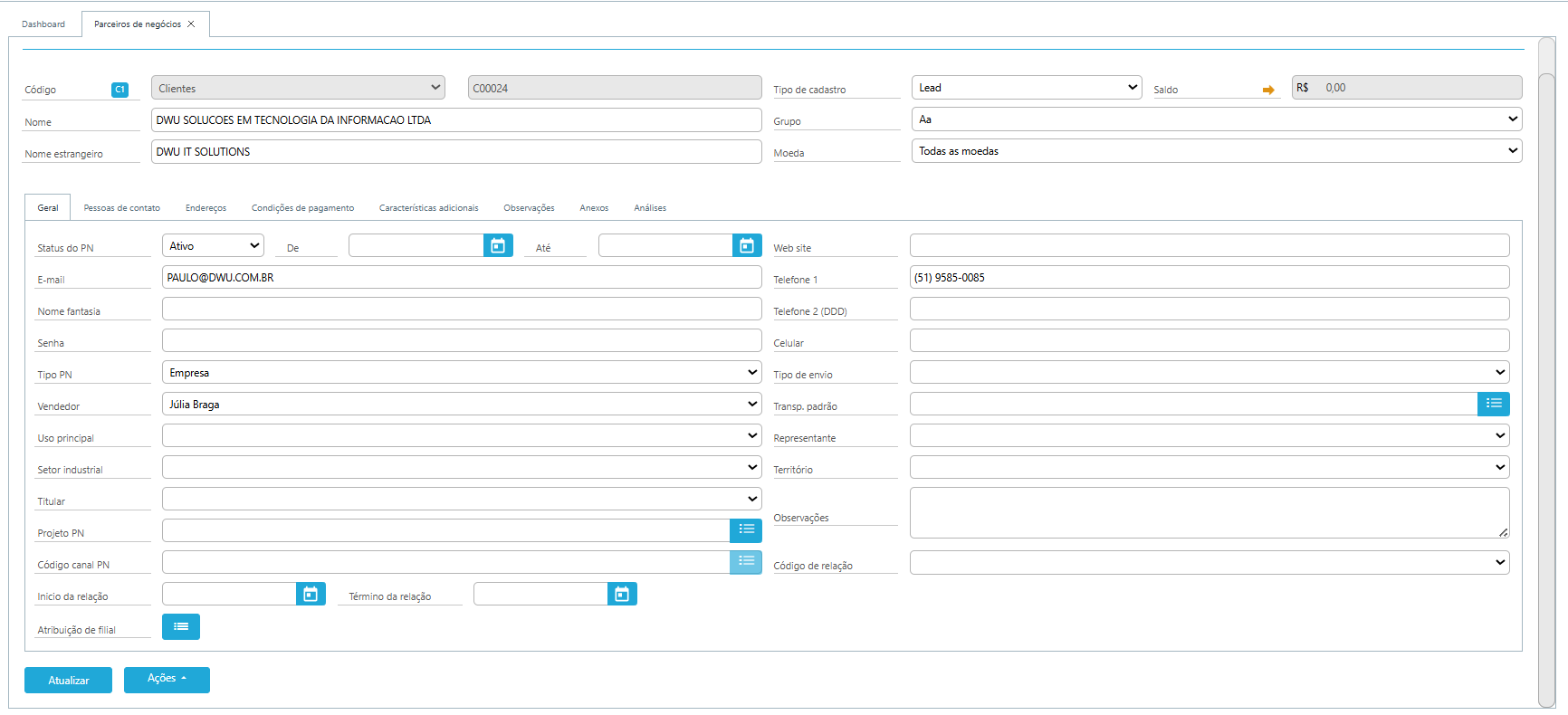This screenshot has height=715, width=1568.
Task: Click the Atualizar button
Action: coord(68,680)
